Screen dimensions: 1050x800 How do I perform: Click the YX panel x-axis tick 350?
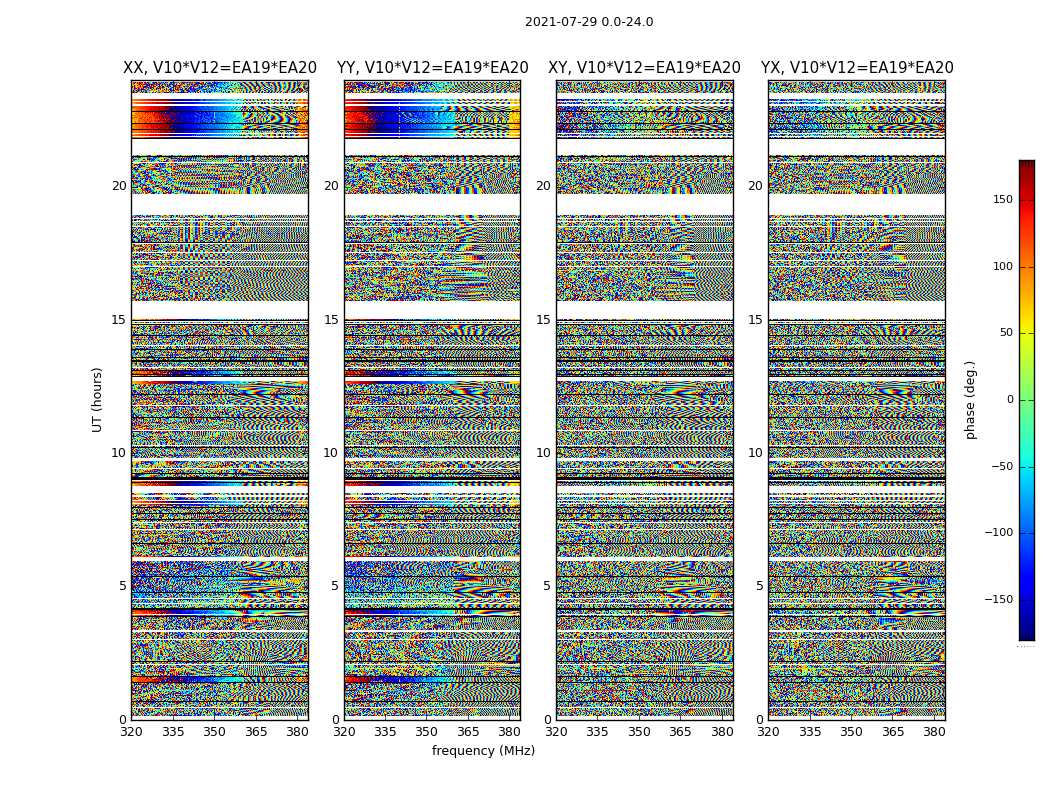[x=851, y=732]
